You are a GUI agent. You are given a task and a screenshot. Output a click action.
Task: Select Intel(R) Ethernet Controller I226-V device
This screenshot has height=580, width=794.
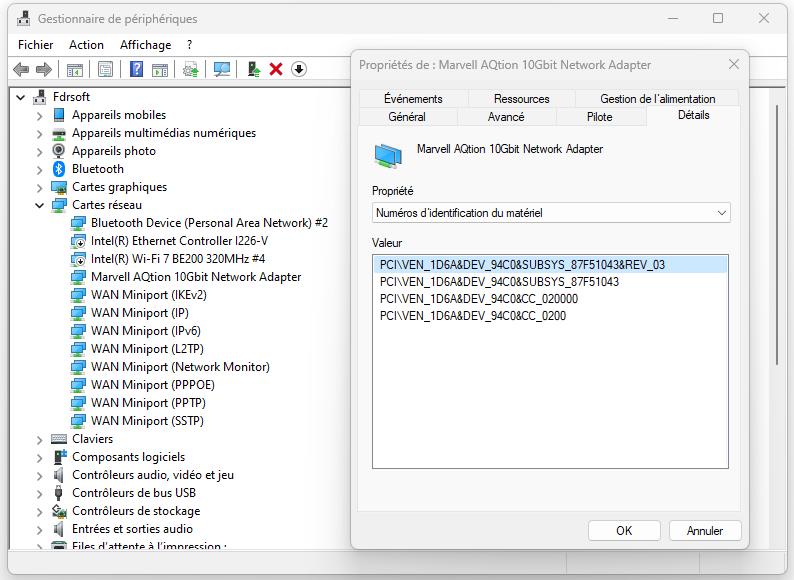(x=179, y=241)
